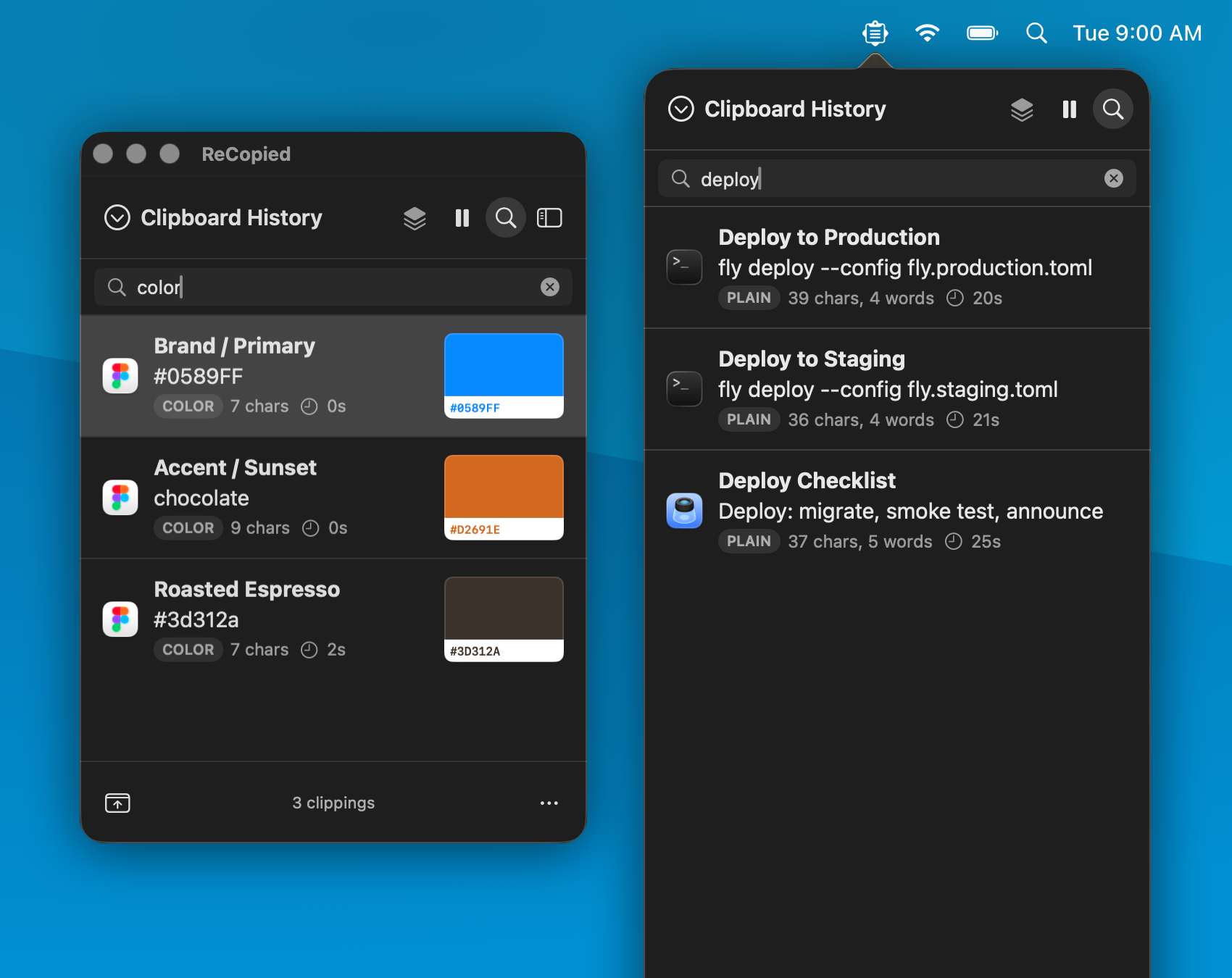The width and height of the screenshot is (1232, 978).
Task: Select the Accent / Sunset clipping title
Action: click(x=236, y=467)
